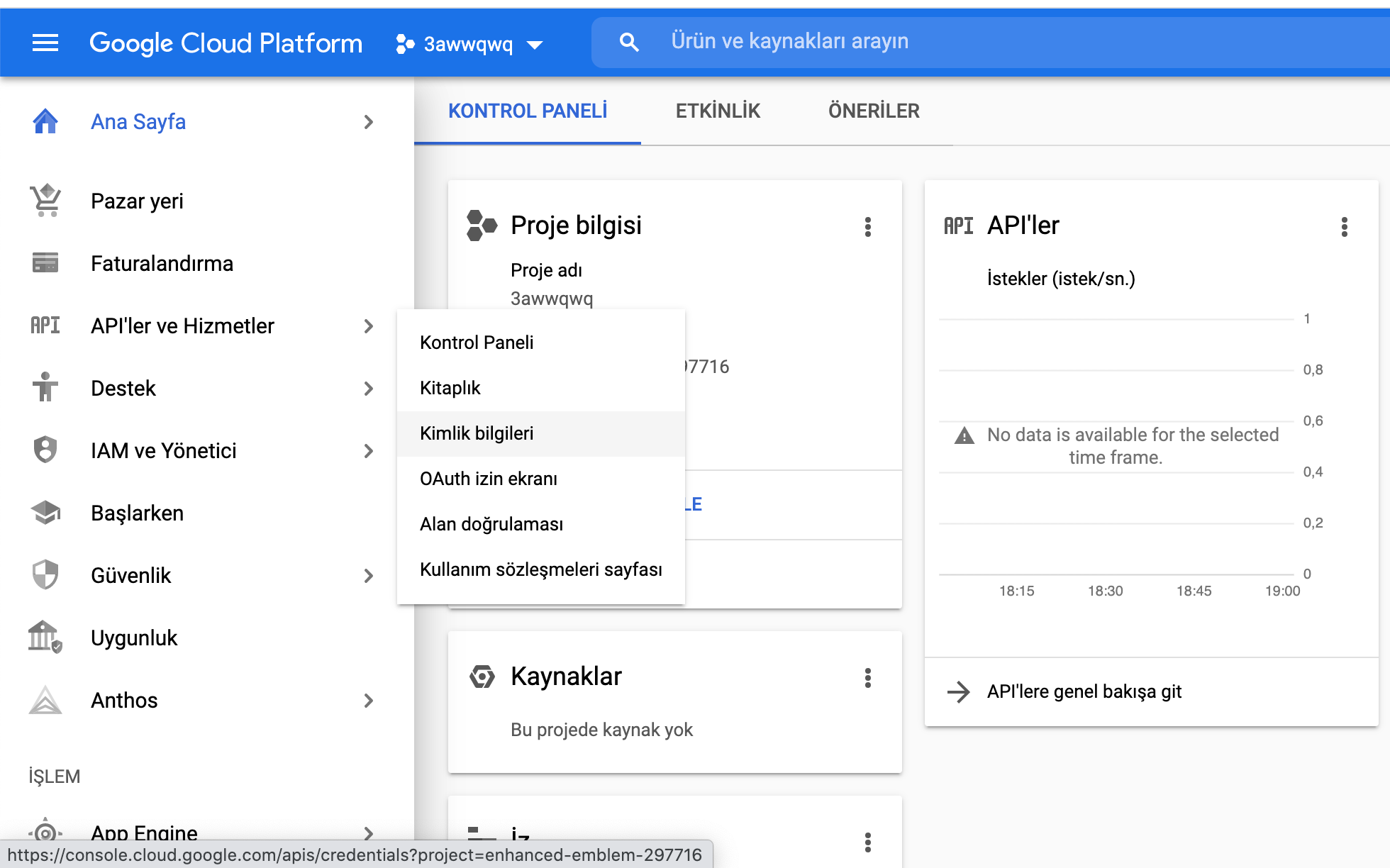The width and height of the screenshot is (1390, 868).
Task: Open the hamburger navigation menu
Action: (45, 43)
